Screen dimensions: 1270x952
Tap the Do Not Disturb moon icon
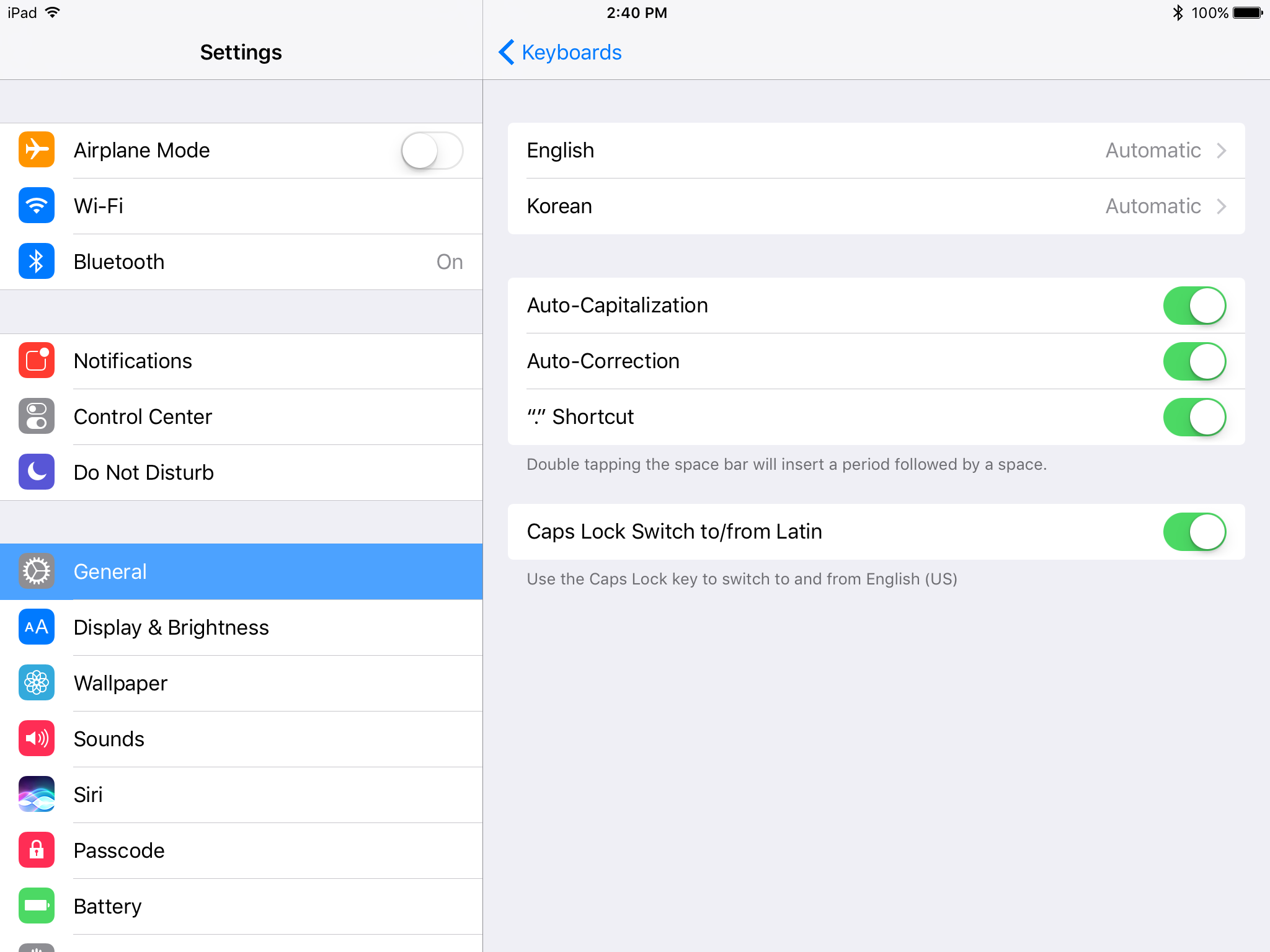pyautogui.click(x=37, y=472)
